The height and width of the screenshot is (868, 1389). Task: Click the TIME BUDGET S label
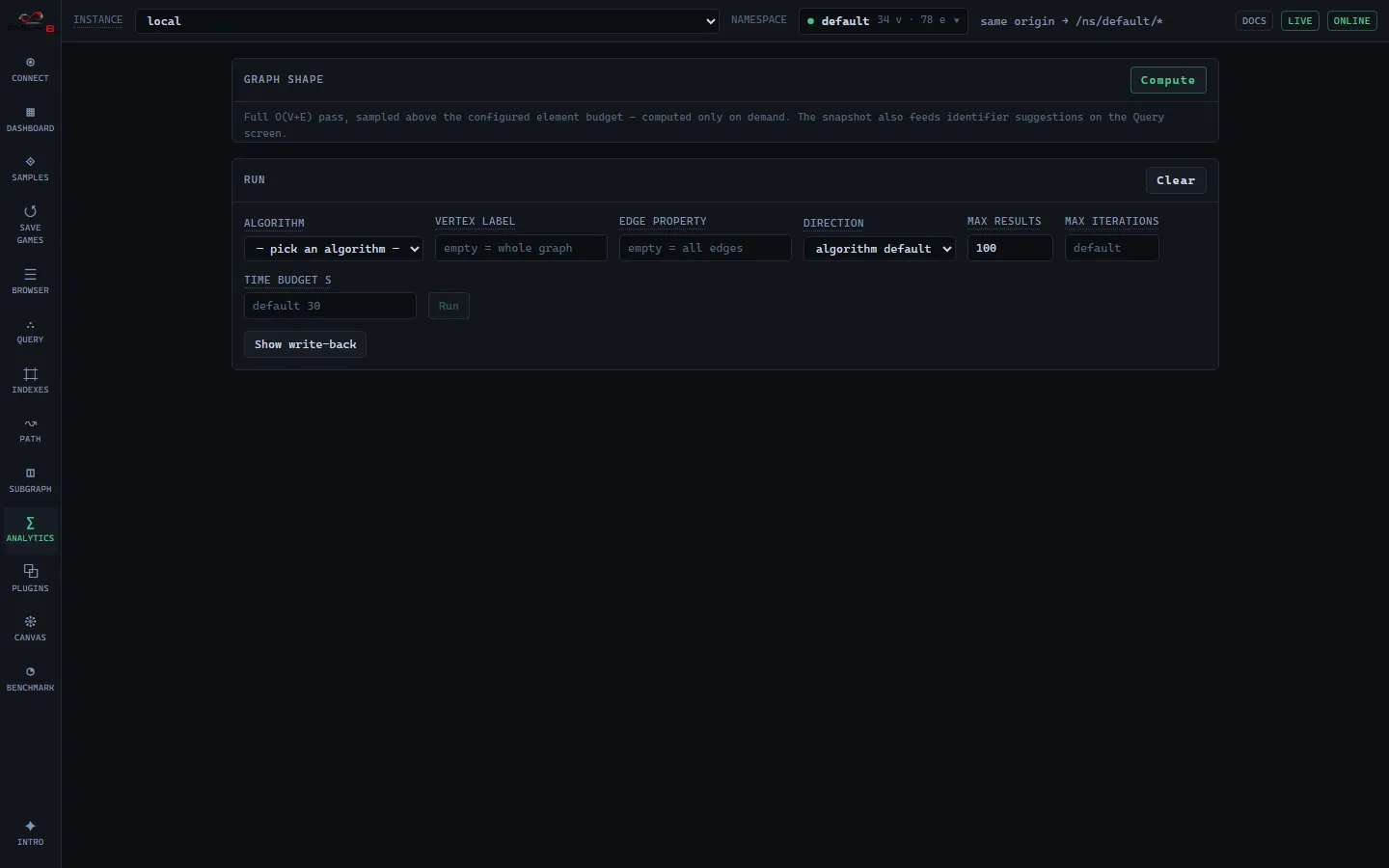pos(287,280)
